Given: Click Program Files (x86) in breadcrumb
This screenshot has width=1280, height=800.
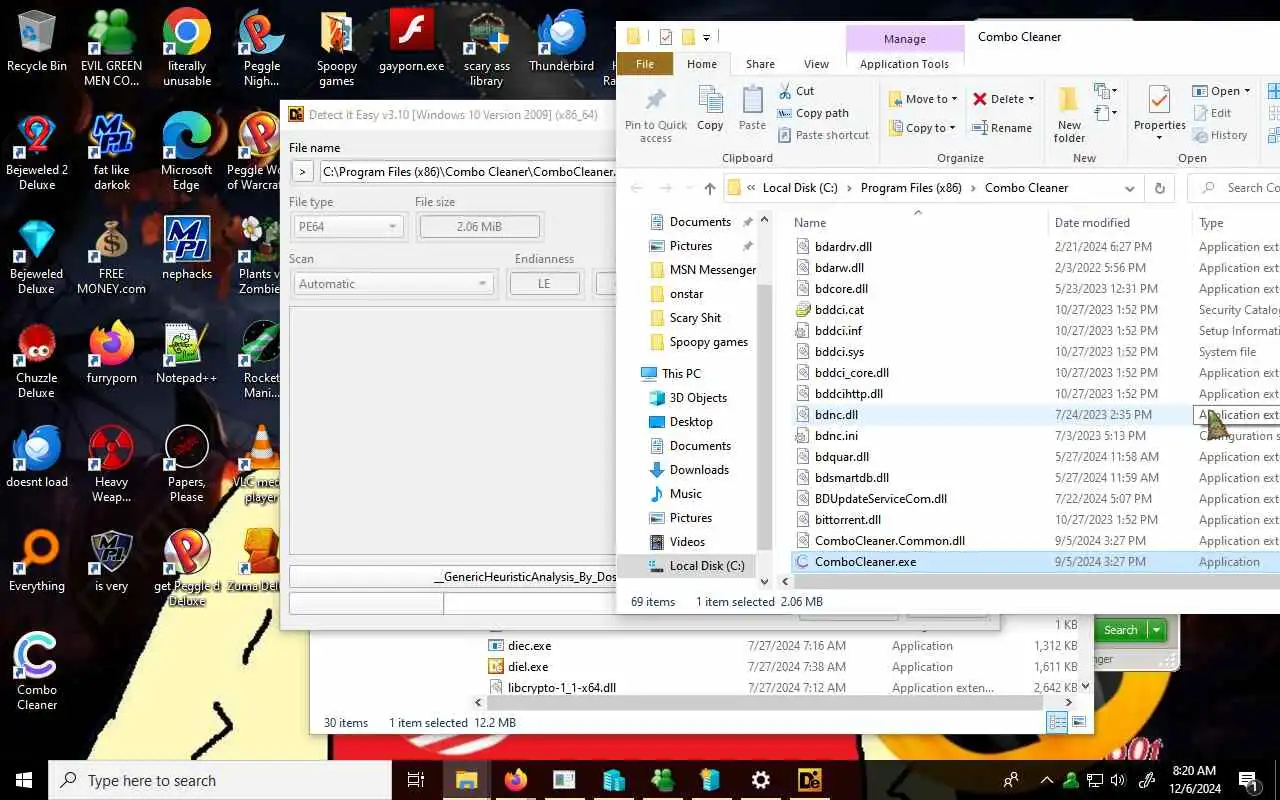Looking at the screenshot, I should point(910,188).
